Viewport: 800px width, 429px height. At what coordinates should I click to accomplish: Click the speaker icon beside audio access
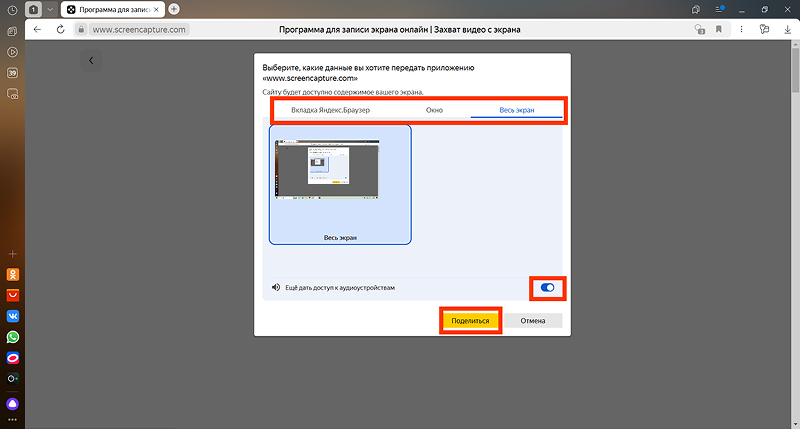(x=276, y=287)
